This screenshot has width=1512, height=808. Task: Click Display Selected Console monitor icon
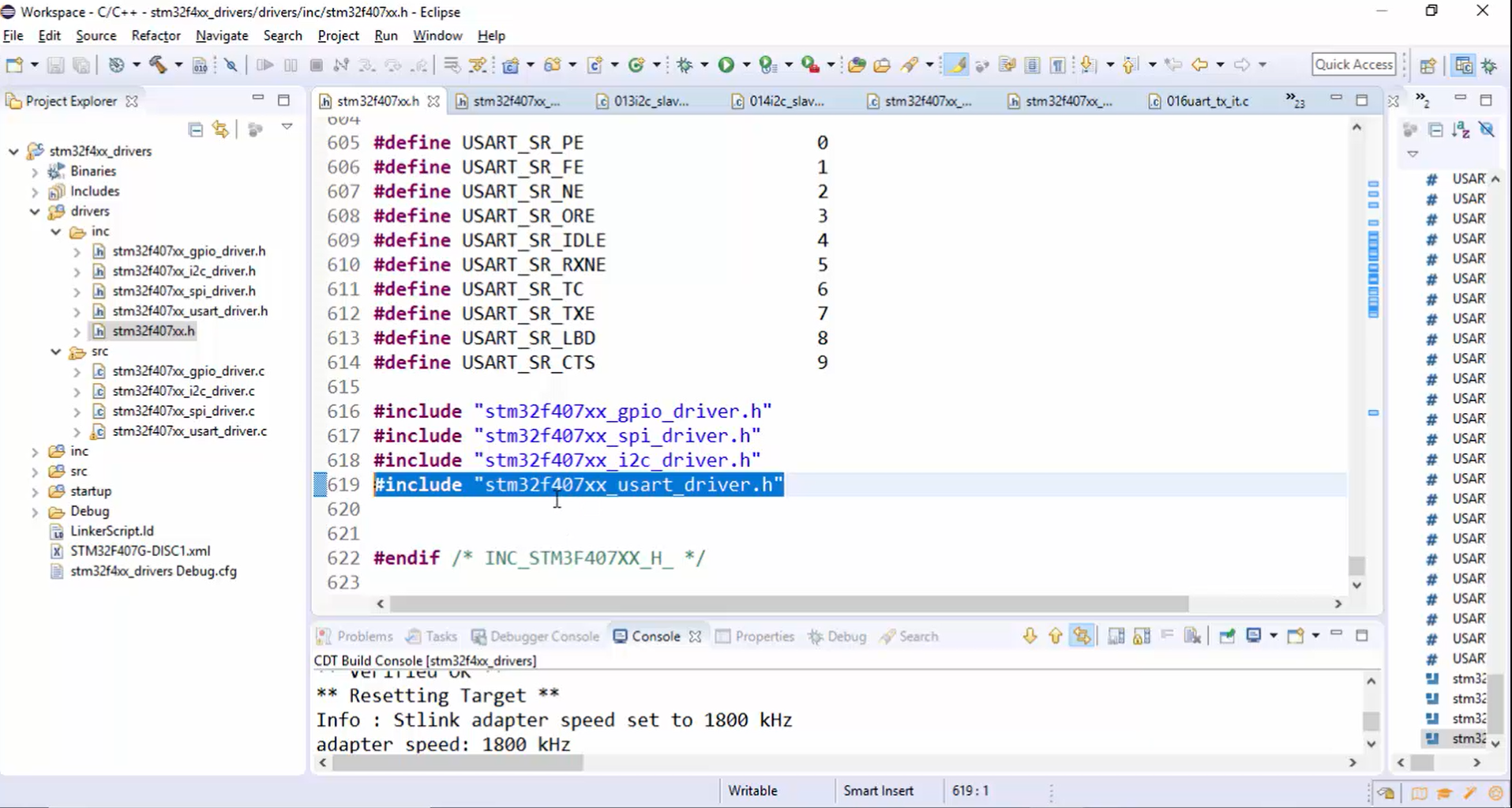coord(1254,636)
